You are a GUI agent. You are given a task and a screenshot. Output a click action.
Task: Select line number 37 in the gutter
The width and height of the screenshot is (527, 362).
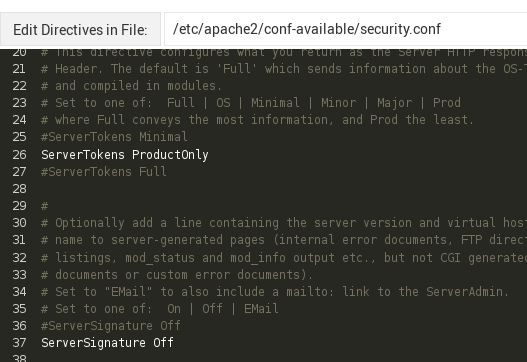pos(19,343)
